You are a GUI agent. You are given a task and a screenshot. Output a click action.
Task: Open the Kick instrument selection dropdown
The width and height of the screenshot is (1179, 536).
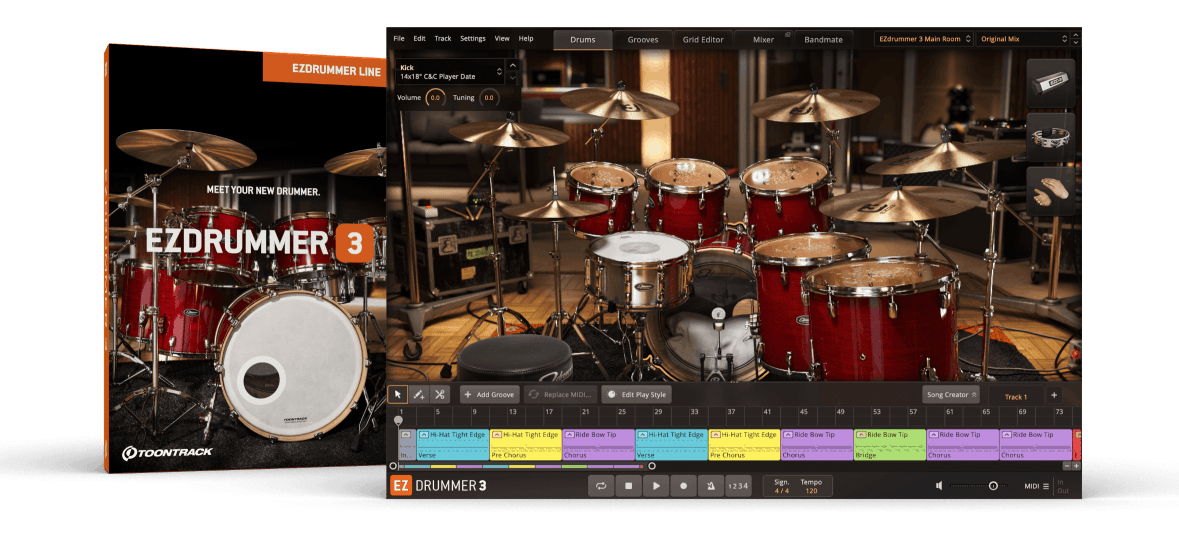point(450,72)
